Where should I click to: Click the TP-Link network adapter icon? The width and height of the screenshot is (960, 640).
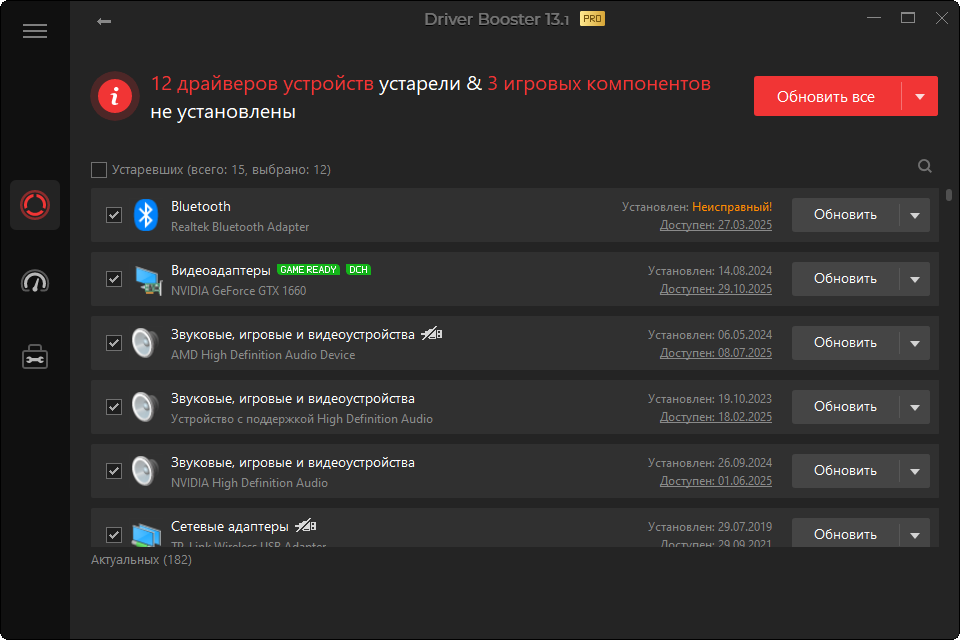click(x=146, y=533)
